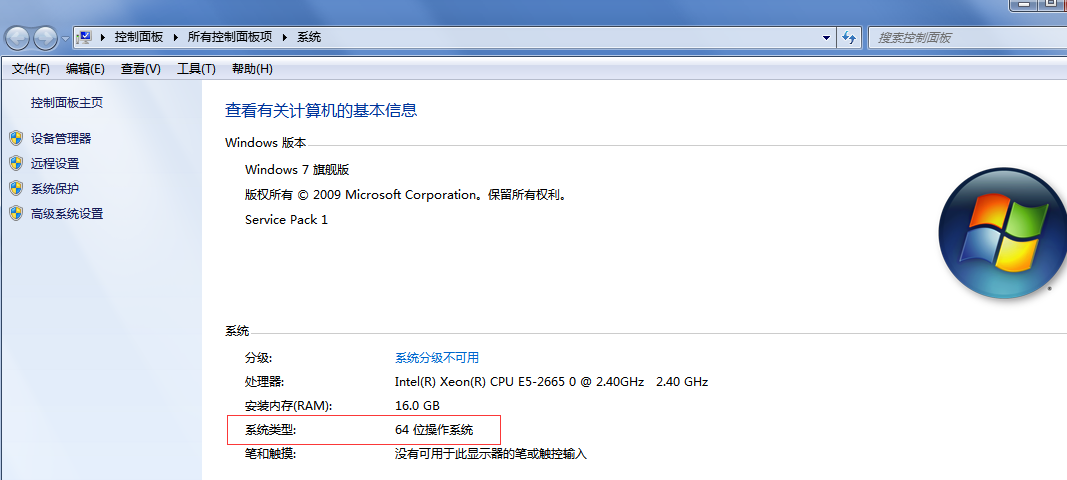Click the Back navigation arrow button
The height and width of the screenshot is (480, 1067).
[18, 38]
